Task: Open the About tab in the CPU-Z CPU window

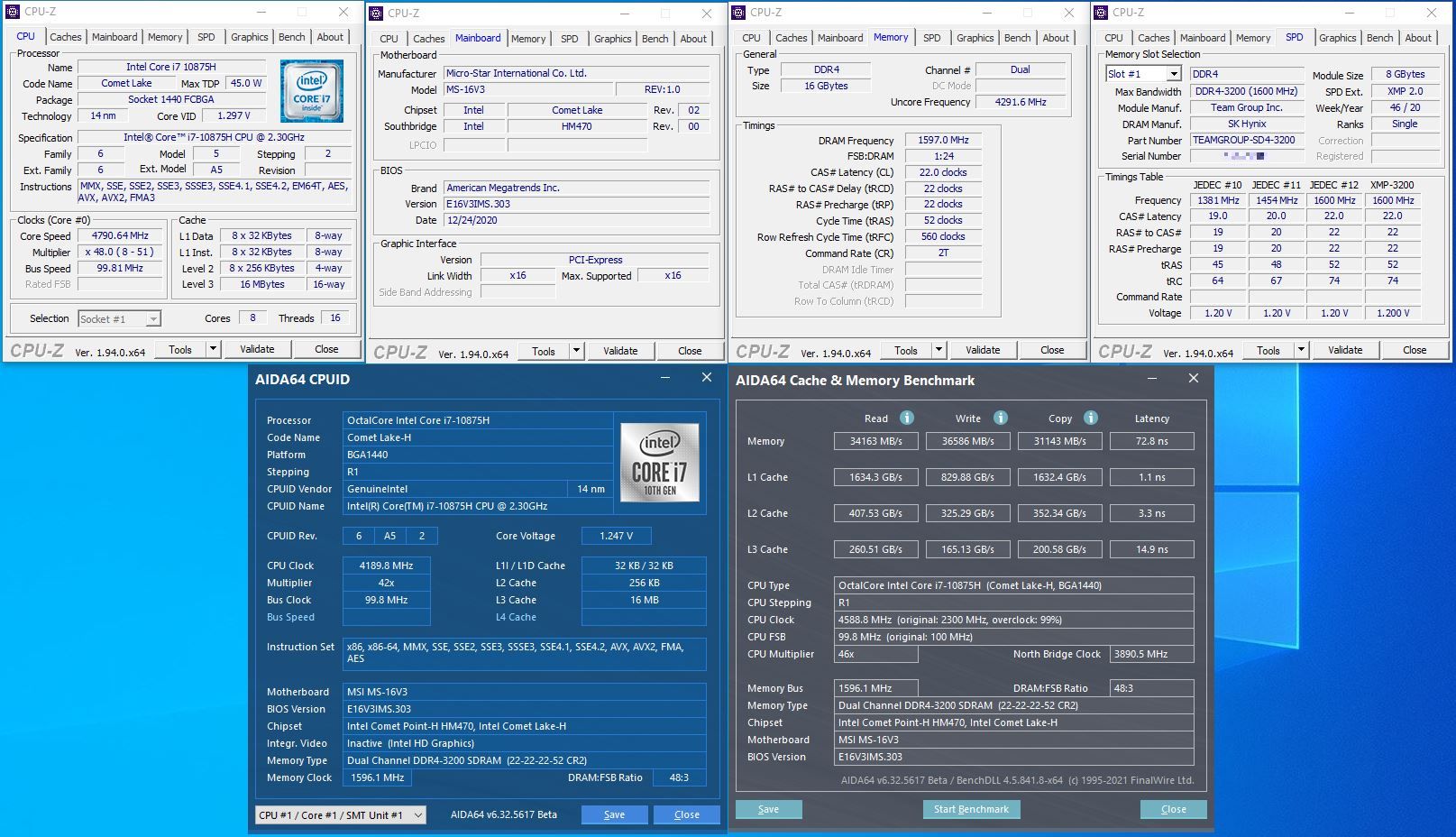Action: pyautogui.click(x=330, y=37)
